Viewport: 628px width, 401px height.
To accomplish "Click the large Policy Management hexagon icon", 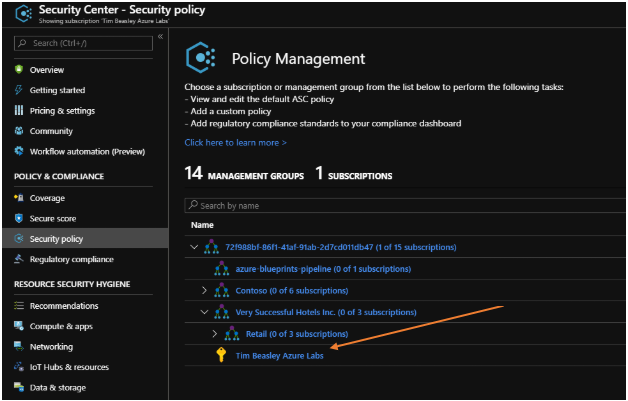I will [201, 58].
